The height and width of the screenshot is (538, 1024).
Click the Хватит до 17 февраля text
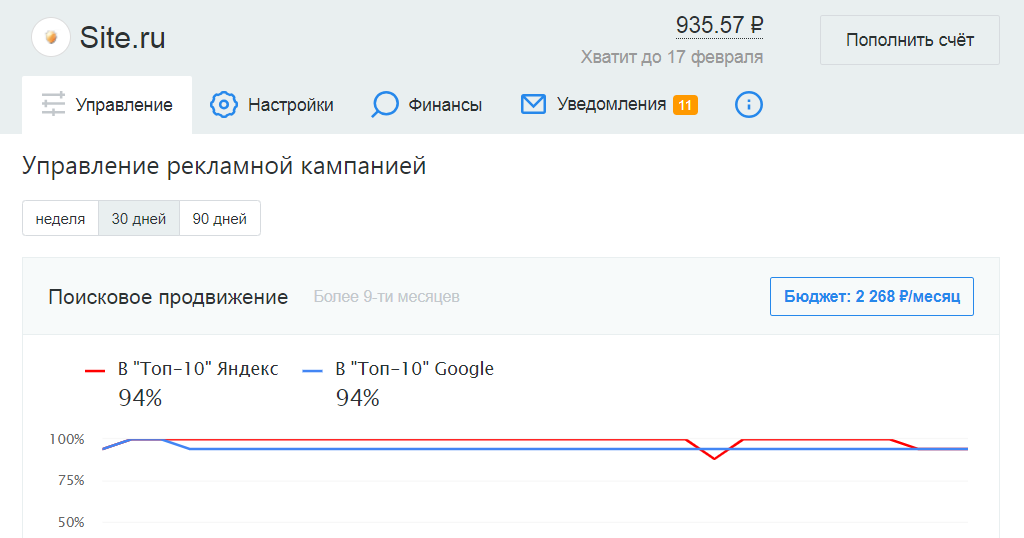click(671, 57)
